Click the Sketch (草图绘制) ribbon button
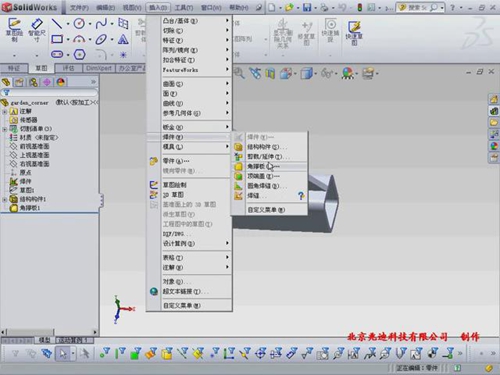Screen dimensions: 500x375 [14, 30]
